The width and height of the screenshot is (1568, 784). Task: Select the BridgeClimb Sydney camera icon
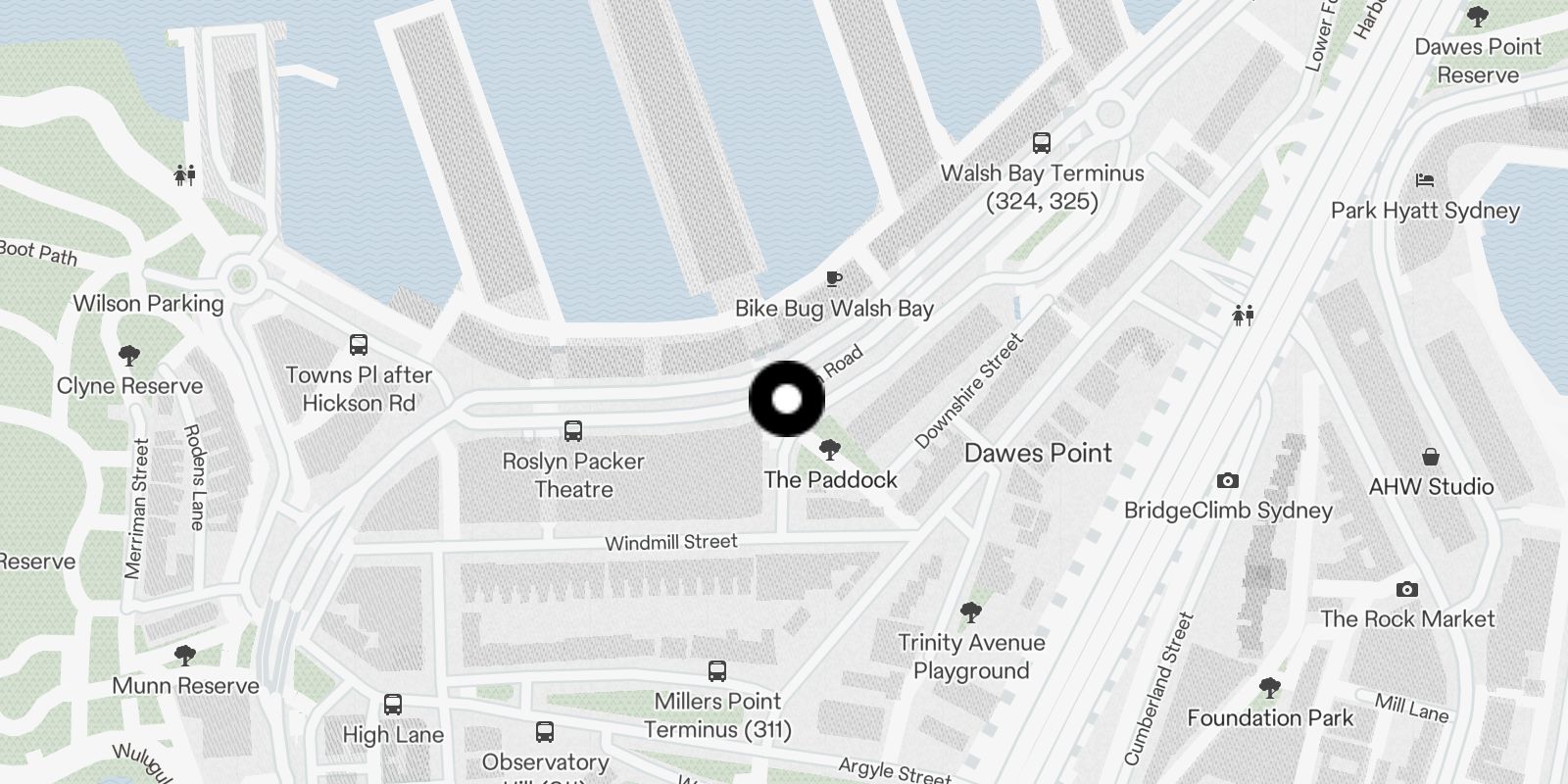pos(1227,480)
